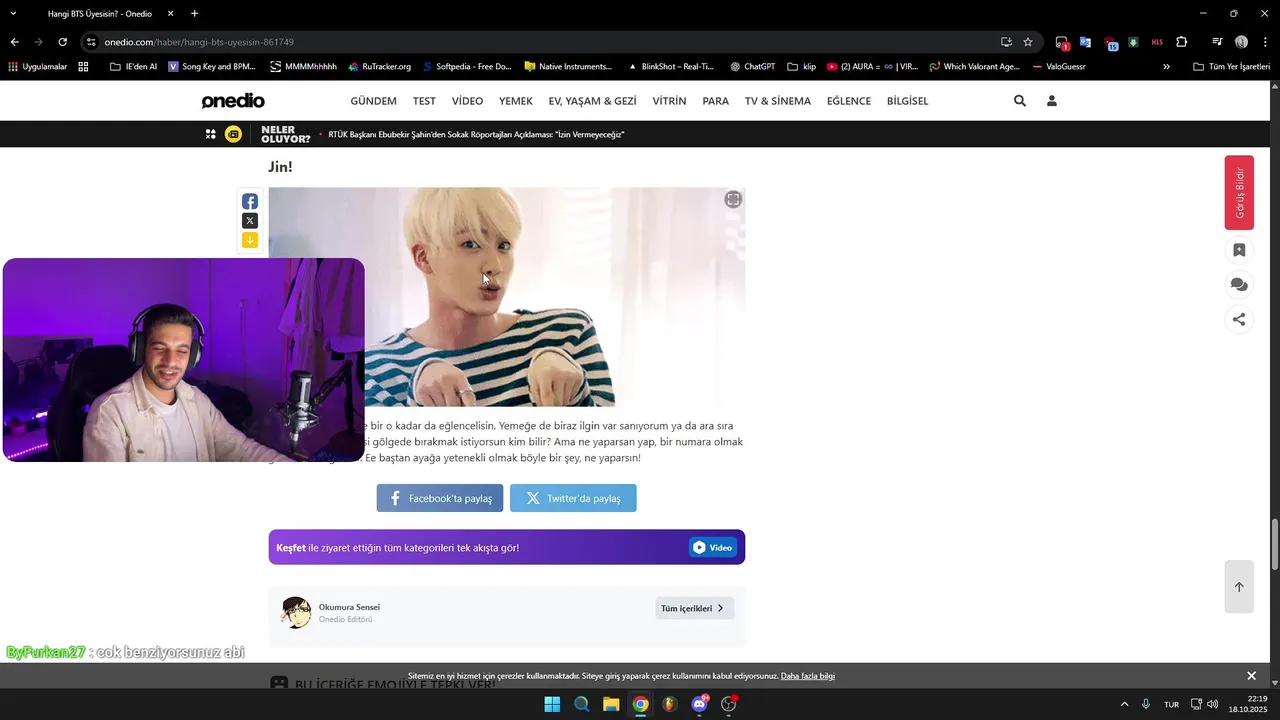
Task: Open the IE'den Al bookmark folder
Action: pyautogui.click(x=133, y=67)
